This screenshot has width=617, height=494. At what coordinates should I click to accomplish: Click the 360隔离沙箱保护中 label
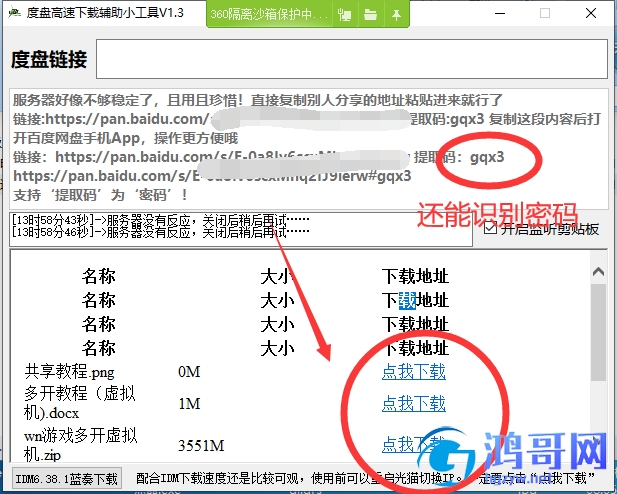269,15
